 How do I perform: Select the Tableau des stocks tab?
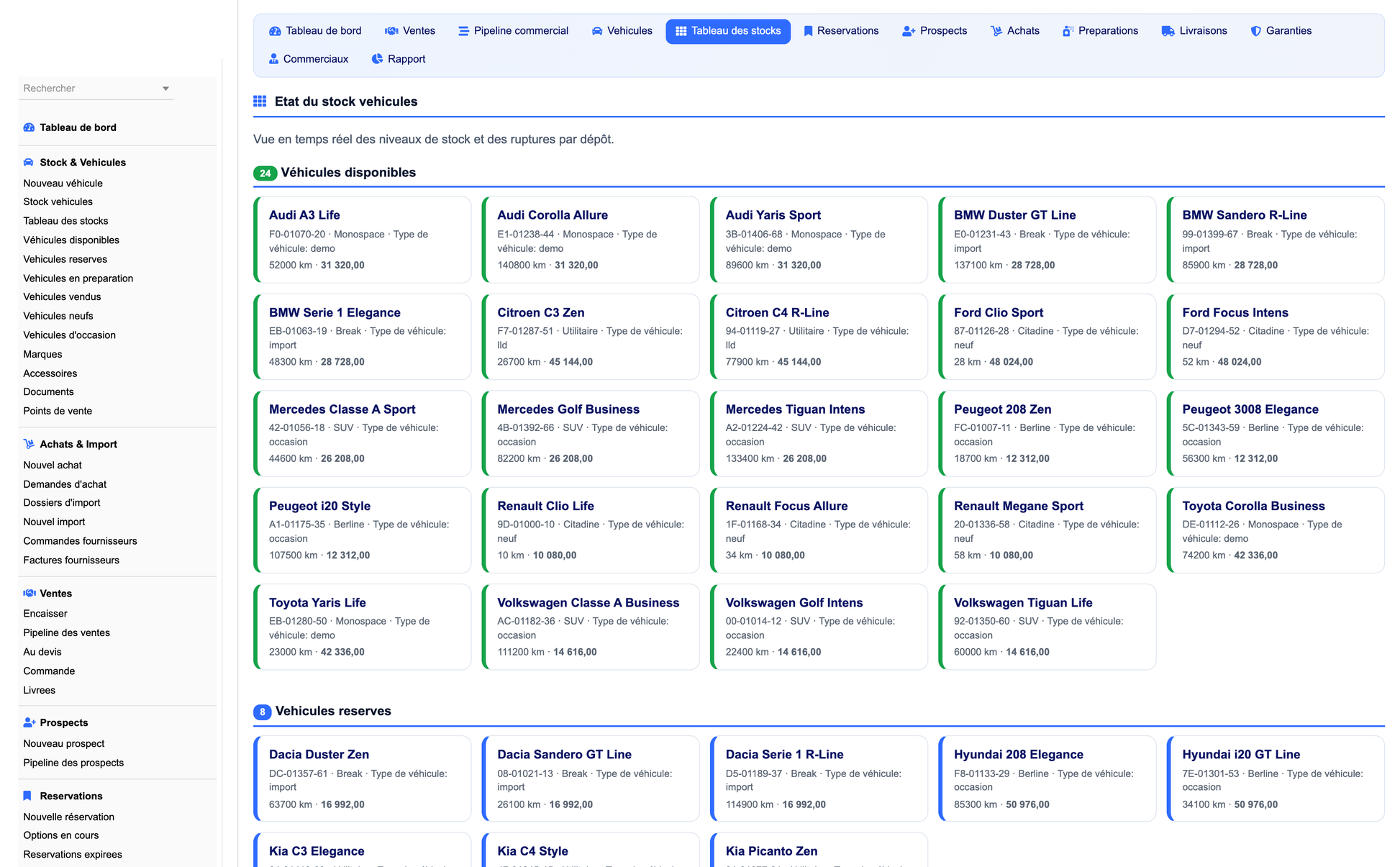coord(728,31)
